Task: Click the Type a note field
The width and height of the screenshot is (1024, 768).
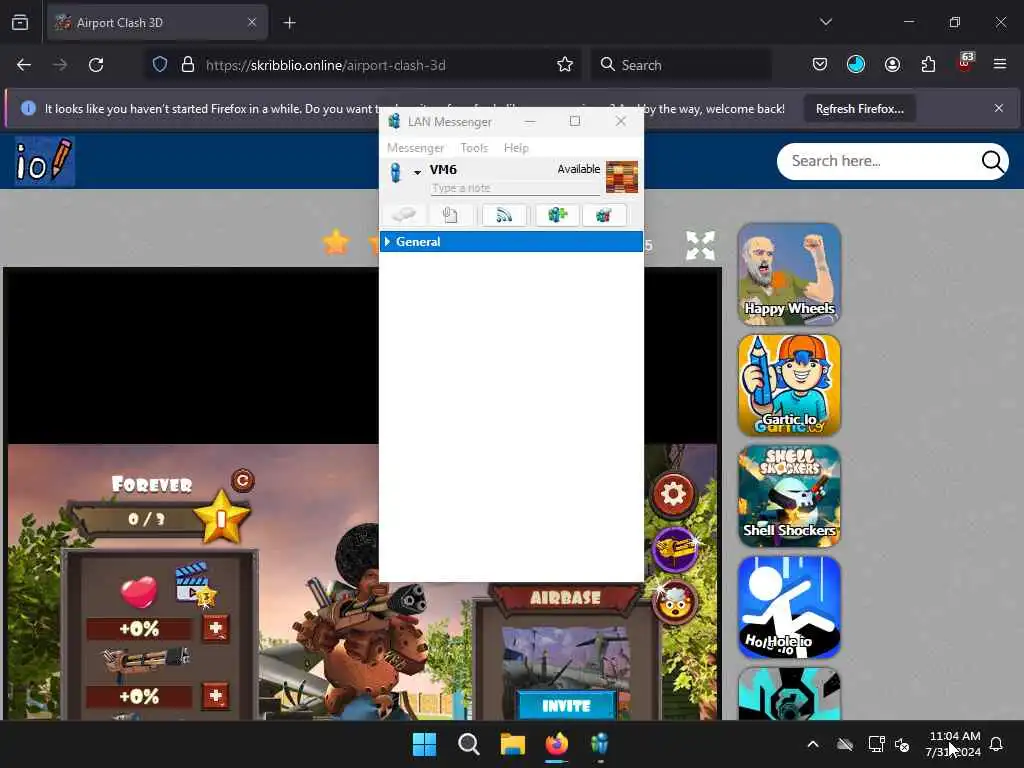Action: [x=515, y=188]
